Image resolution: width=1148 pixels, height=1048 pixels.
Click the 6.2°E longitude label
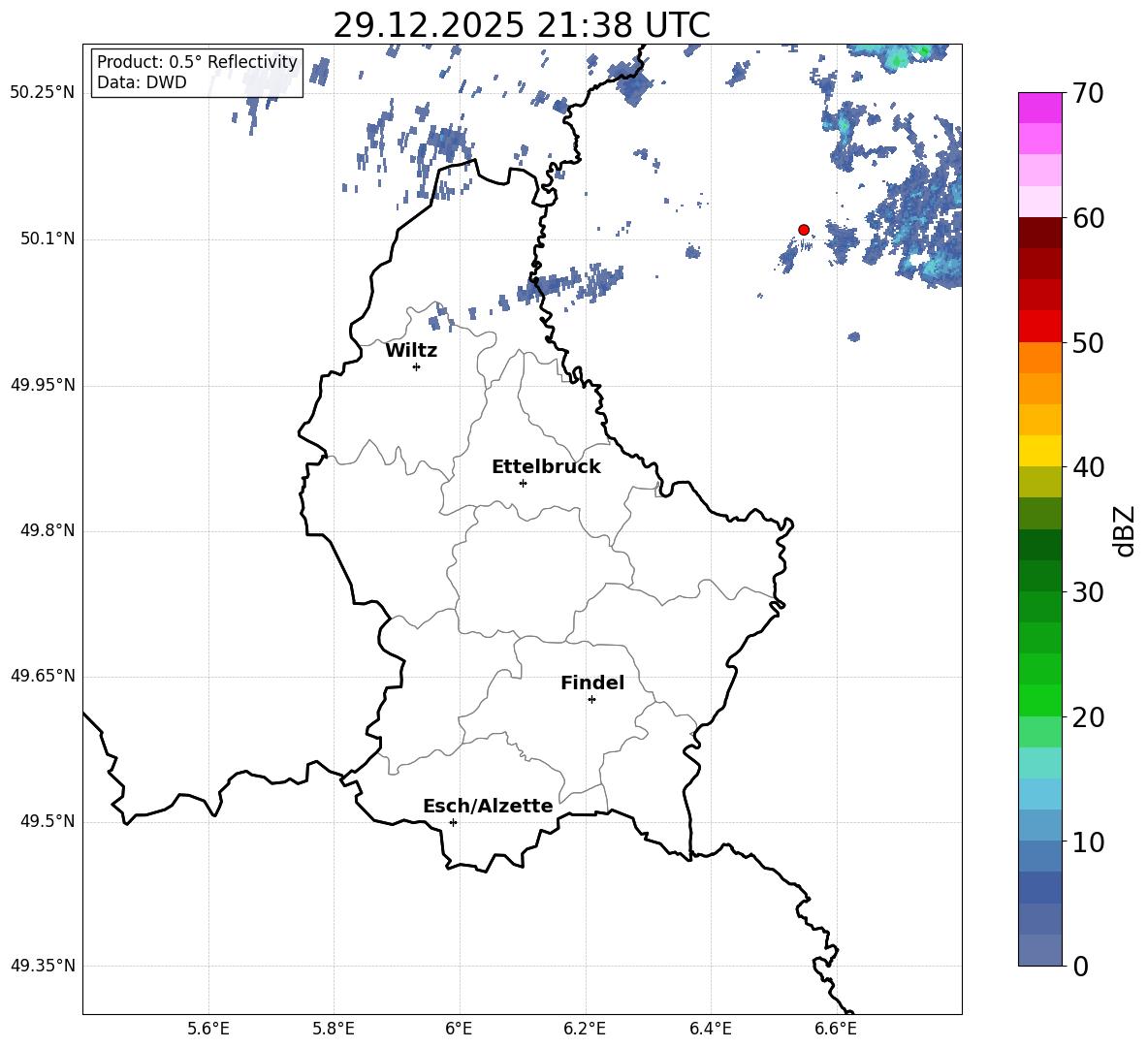pos(585,1029)
